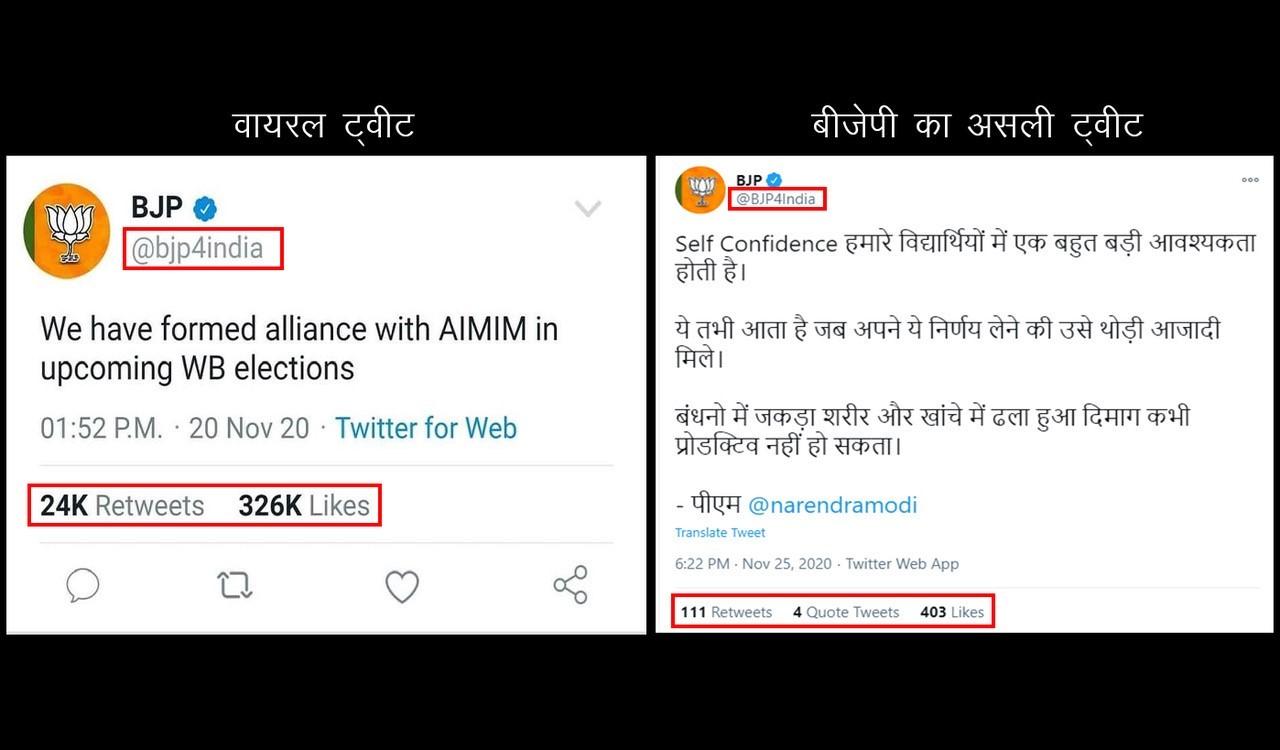Click the reply speech bubble icon

tap(83, 585)
